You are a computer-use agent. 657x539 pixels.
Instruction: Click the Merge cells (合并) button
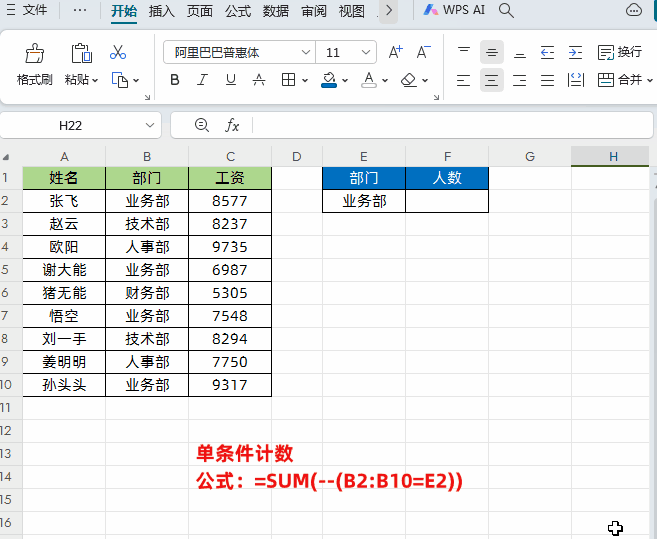pos(620,80)
